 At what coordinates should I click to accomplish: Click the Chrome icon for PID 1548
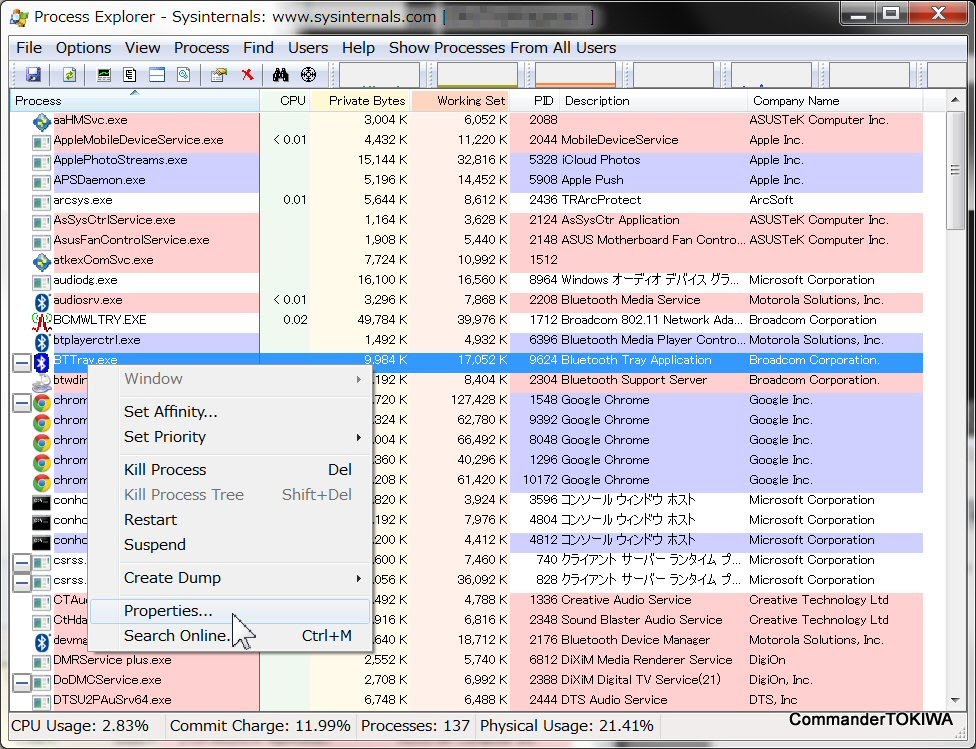[42, 402]
